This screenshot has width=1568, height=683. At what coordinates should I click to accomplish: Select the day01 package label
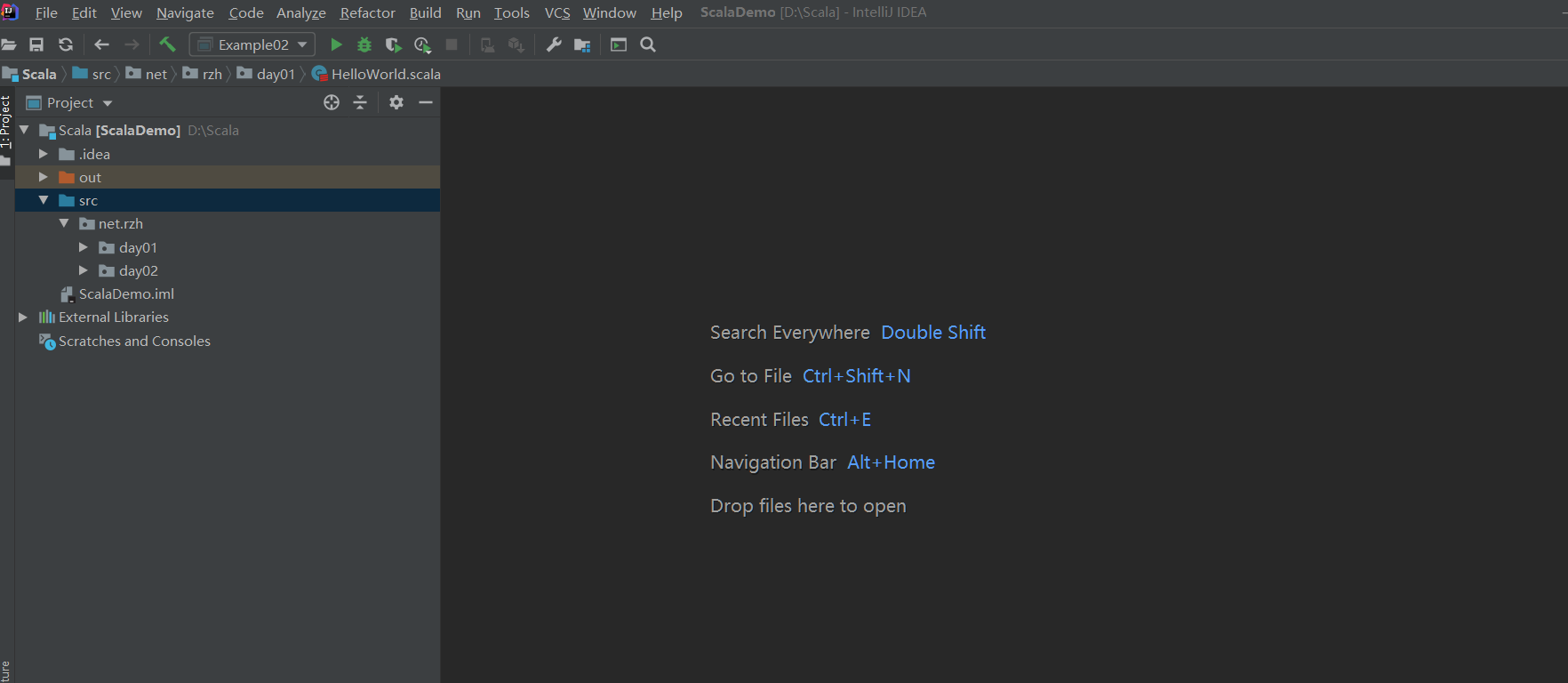coord(138,247)
